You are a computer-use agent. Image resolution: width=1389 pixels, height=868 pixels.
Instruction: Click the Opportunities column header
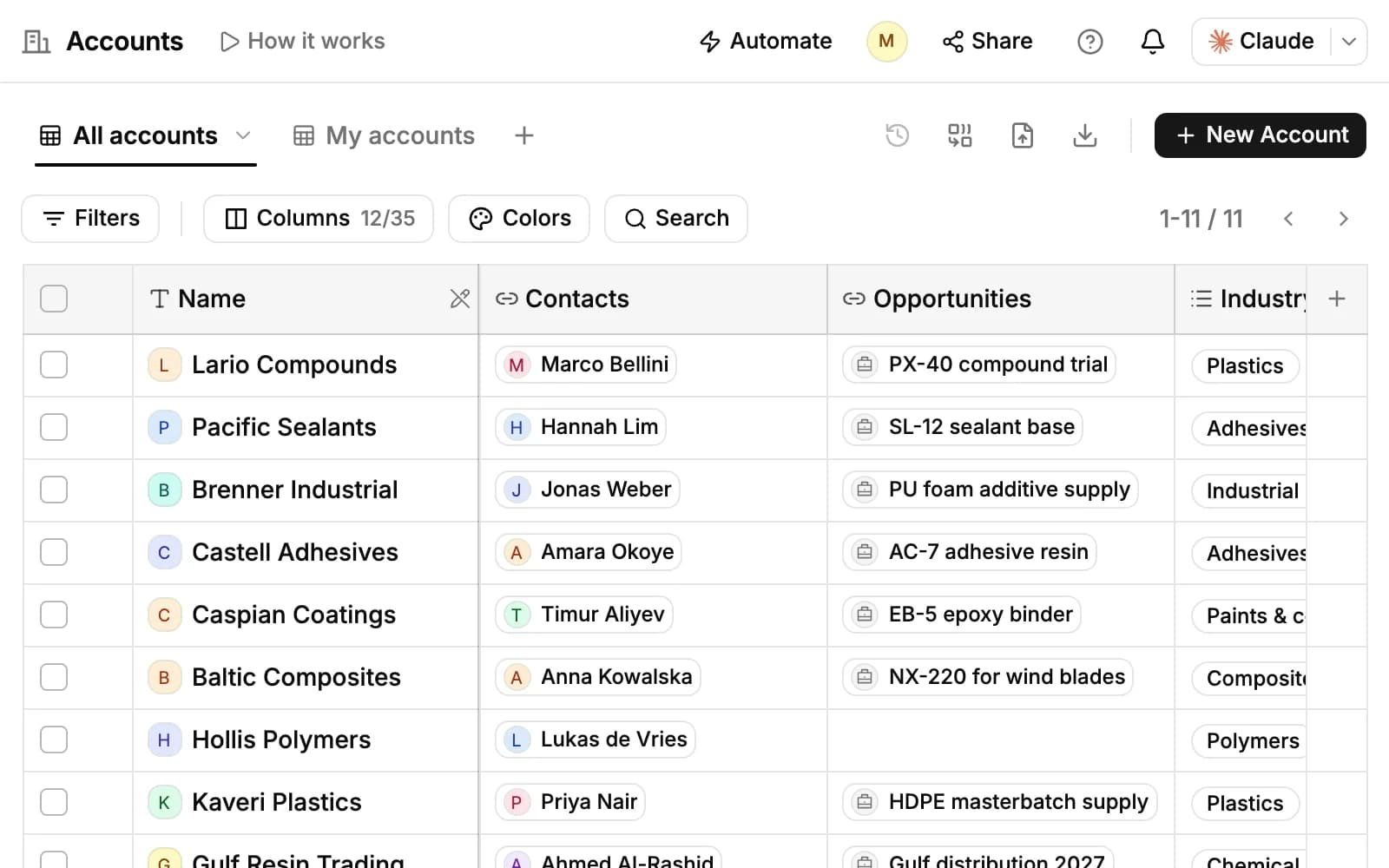pos(1000,299)
